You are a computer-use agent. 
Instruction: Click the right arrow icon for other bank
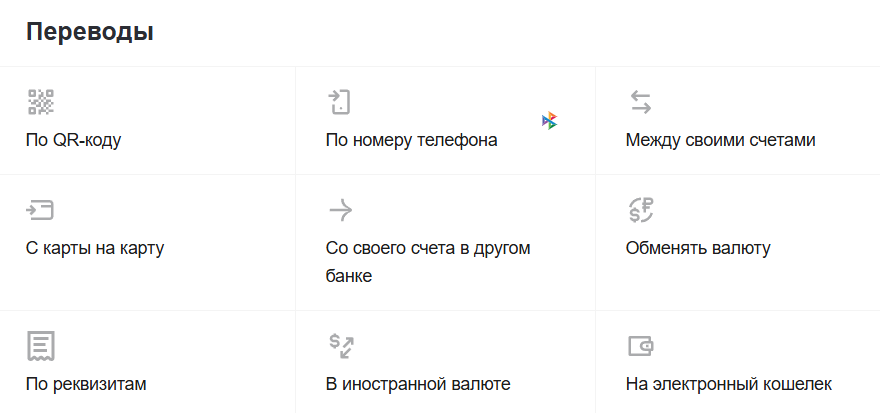click(340, 210)
